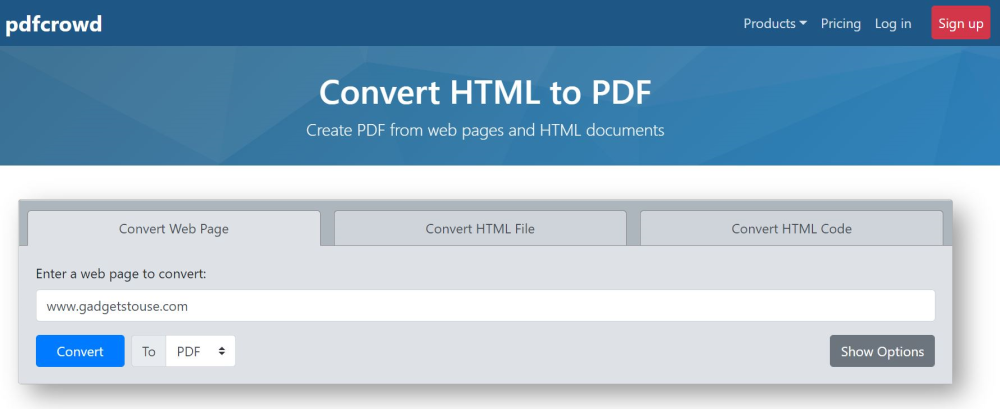Expand settings with Show Options
This screenshot has width=1000, height=409.
coord(882,351)
